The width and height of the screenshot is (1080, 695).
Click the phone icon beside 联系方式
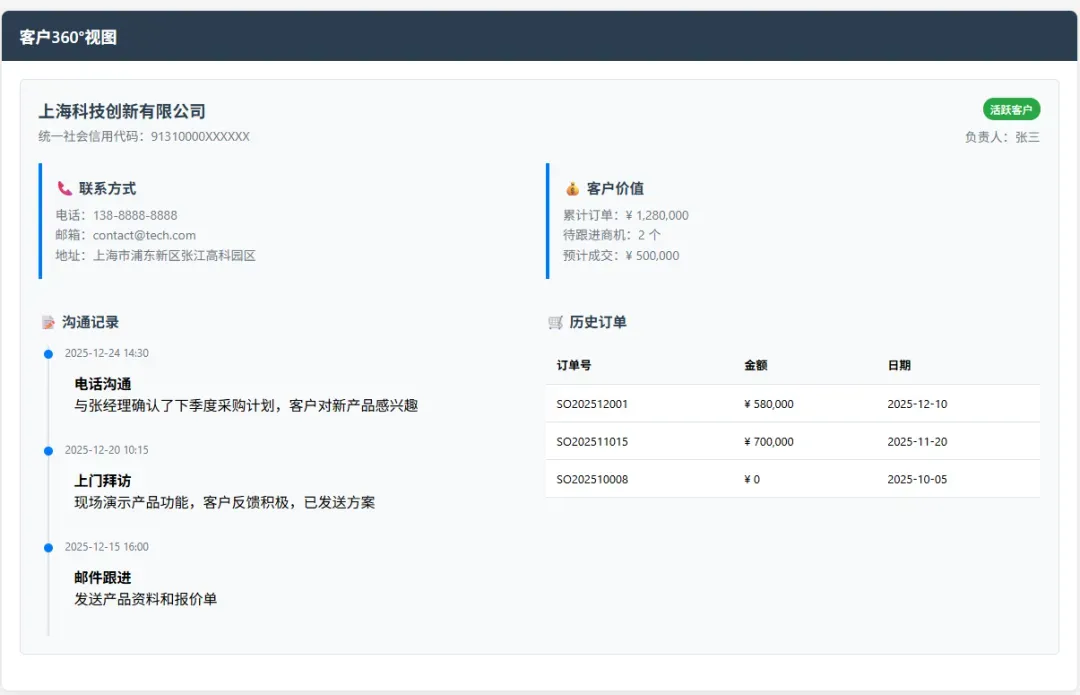point(65,188)
